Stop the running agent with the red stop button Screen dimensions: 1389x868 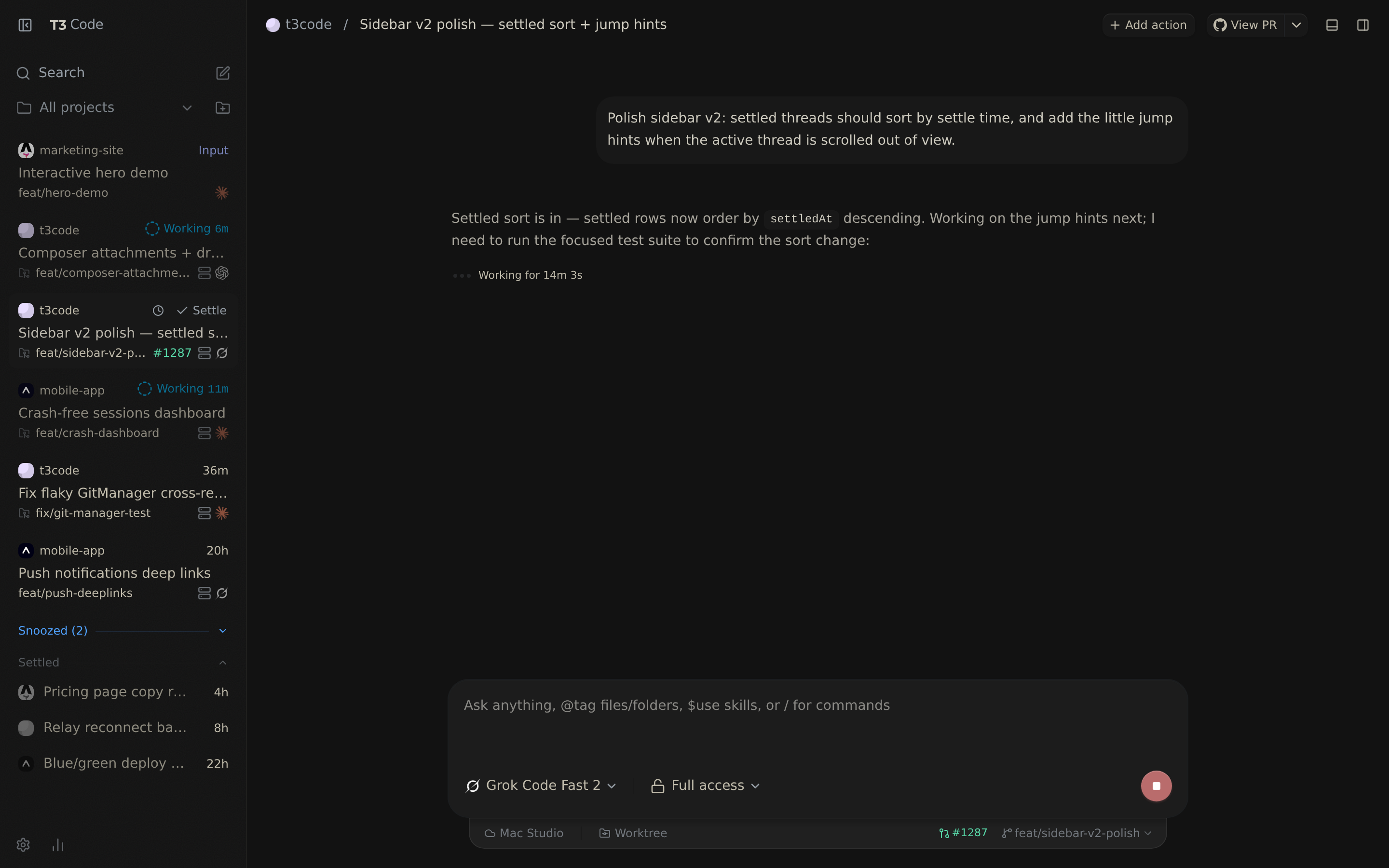[1156, 786]
